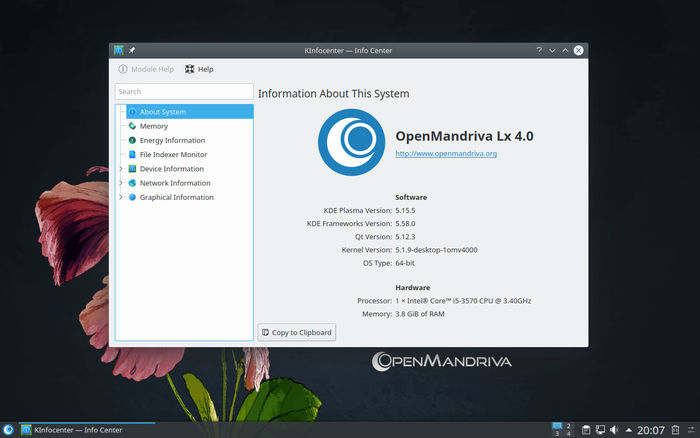Switch to virtual desktop 2 in pager

(x=569, y=426)
